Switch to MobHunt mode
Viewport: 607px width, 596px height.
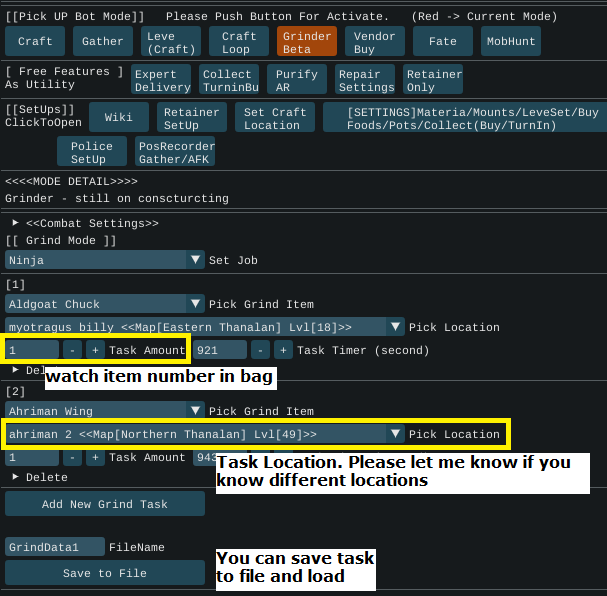pyautogui.click(x=510, y=41)
